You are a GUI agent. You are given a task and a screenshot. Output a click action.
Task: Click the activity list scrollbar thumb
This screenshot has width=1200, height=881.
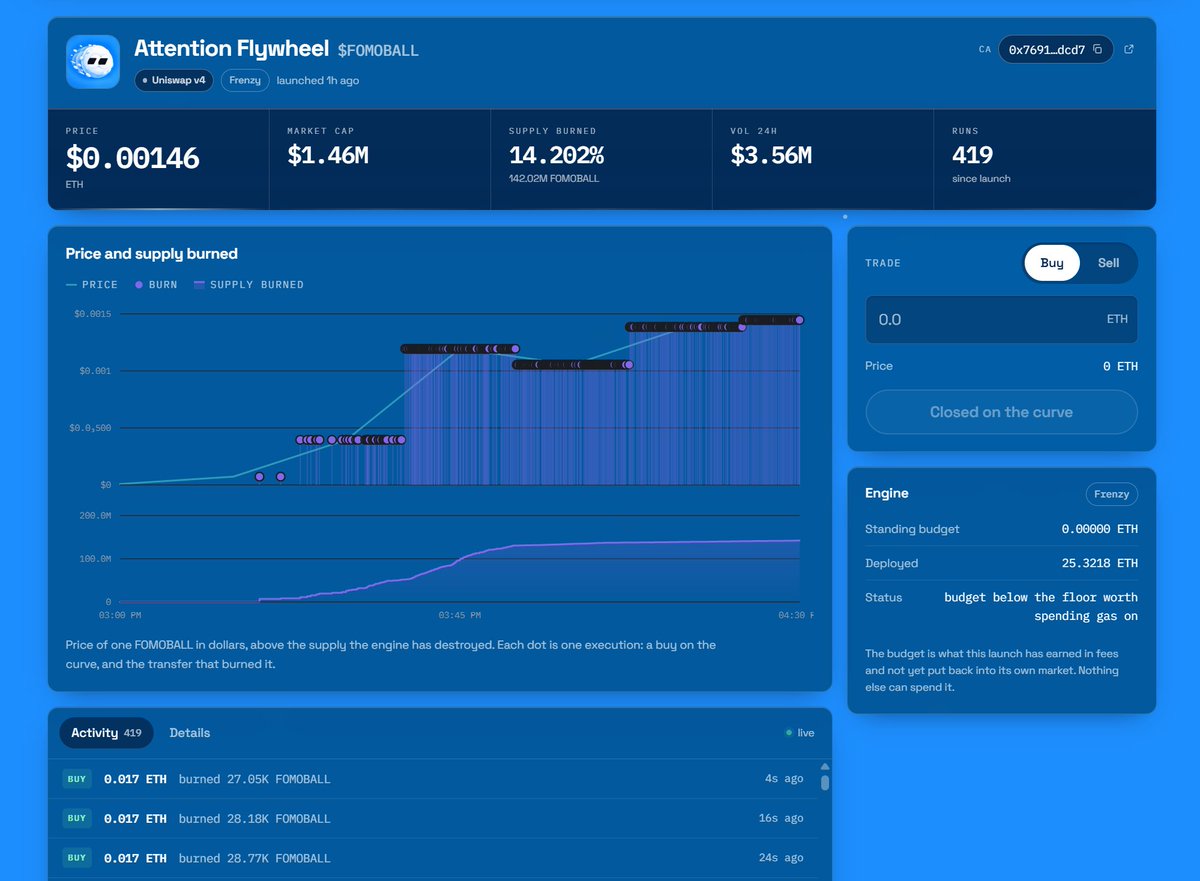pyautogui.click(x=825, y=782)
